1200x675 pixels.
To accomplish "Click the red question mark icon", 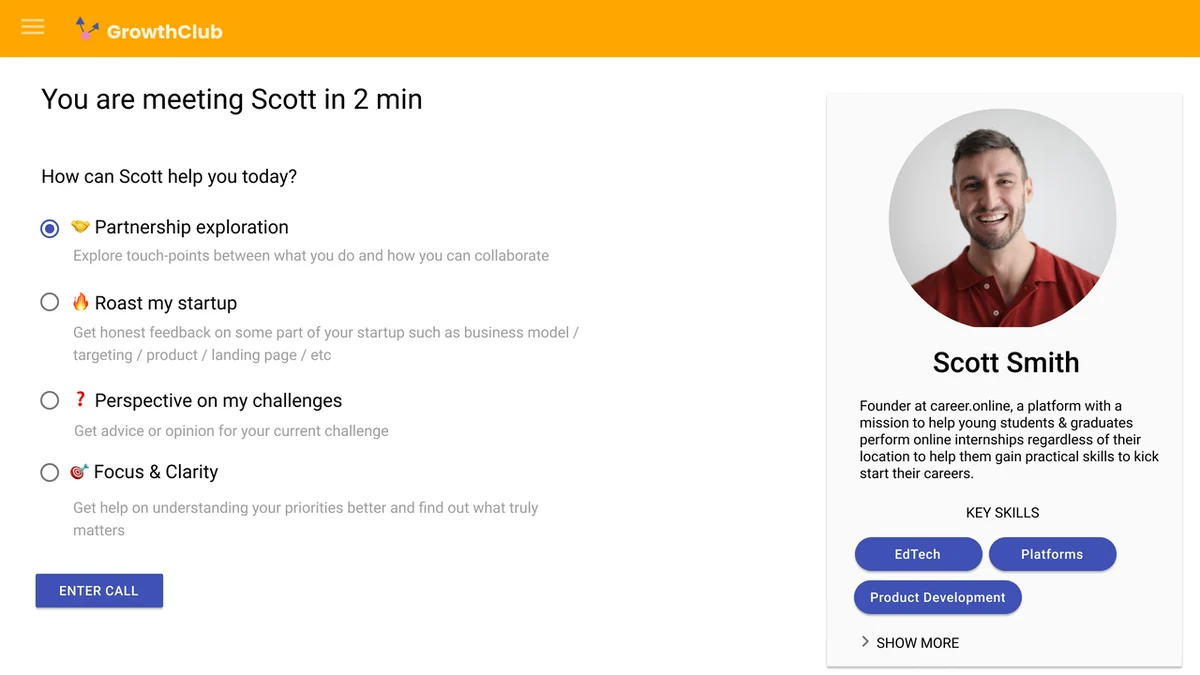I will (x=81, y=398).
